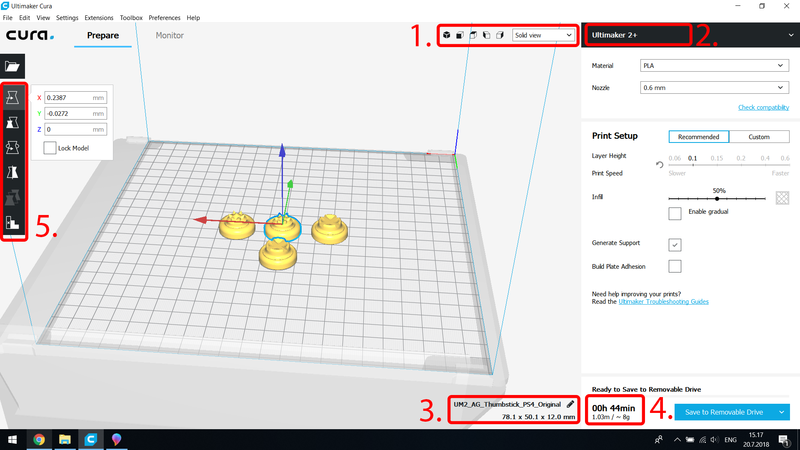Select the Mirror tool
The height and width of the screenshot is (450, 800).
pyautogui.click(x=13, y=172)
